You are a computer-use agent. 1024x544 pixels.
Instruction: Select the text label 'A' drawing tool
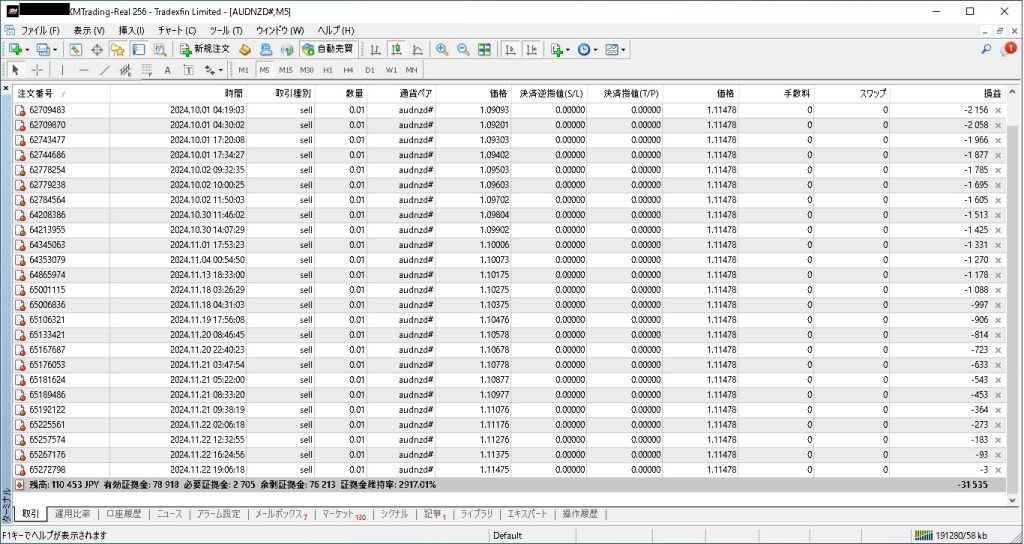pos(167,70)
